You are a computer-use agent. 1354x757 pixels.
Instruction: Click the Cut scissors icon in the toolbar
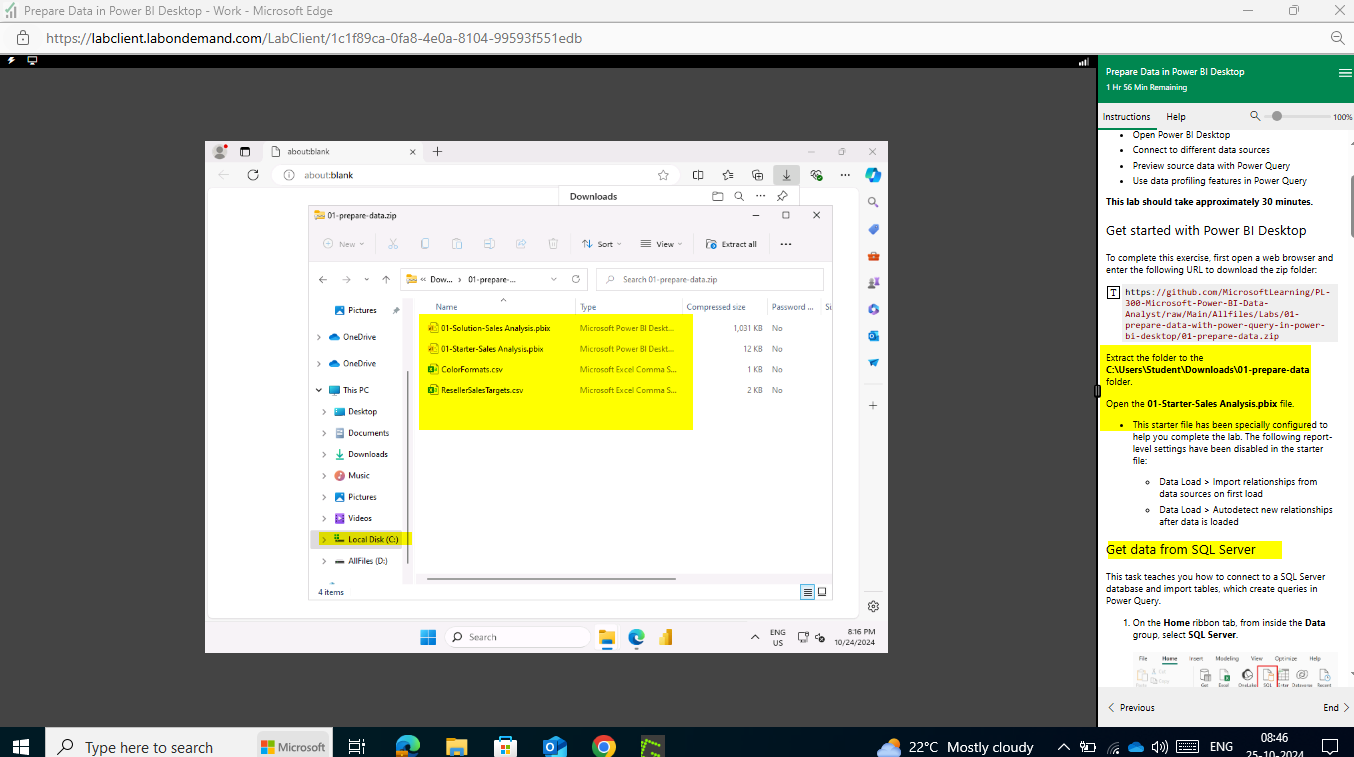[x=393, y=244]
